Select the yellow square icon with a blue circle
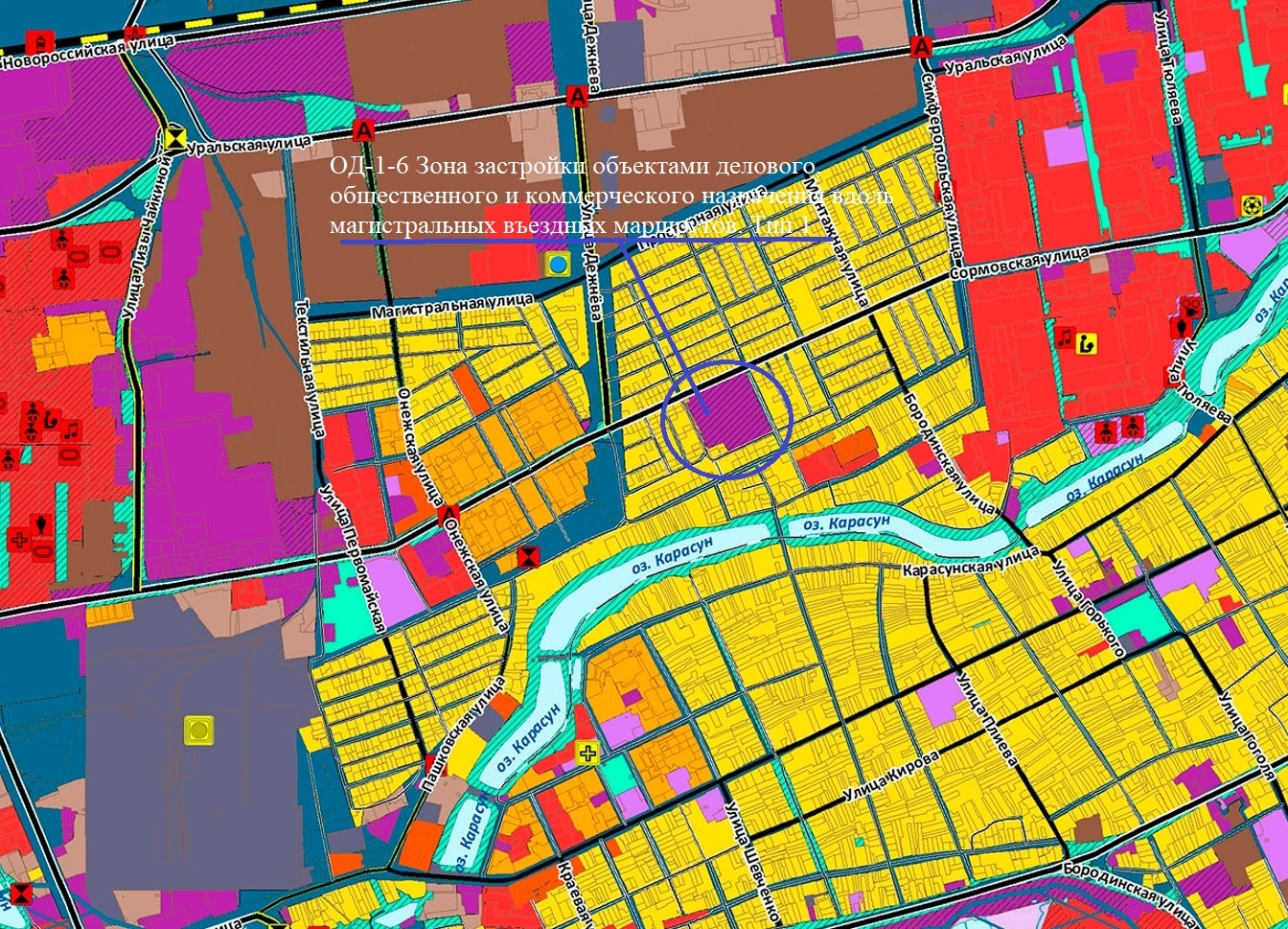Image resolution: width=1288 pixels, height=929 pixels. pyautogui.click(x=556, y=263)
